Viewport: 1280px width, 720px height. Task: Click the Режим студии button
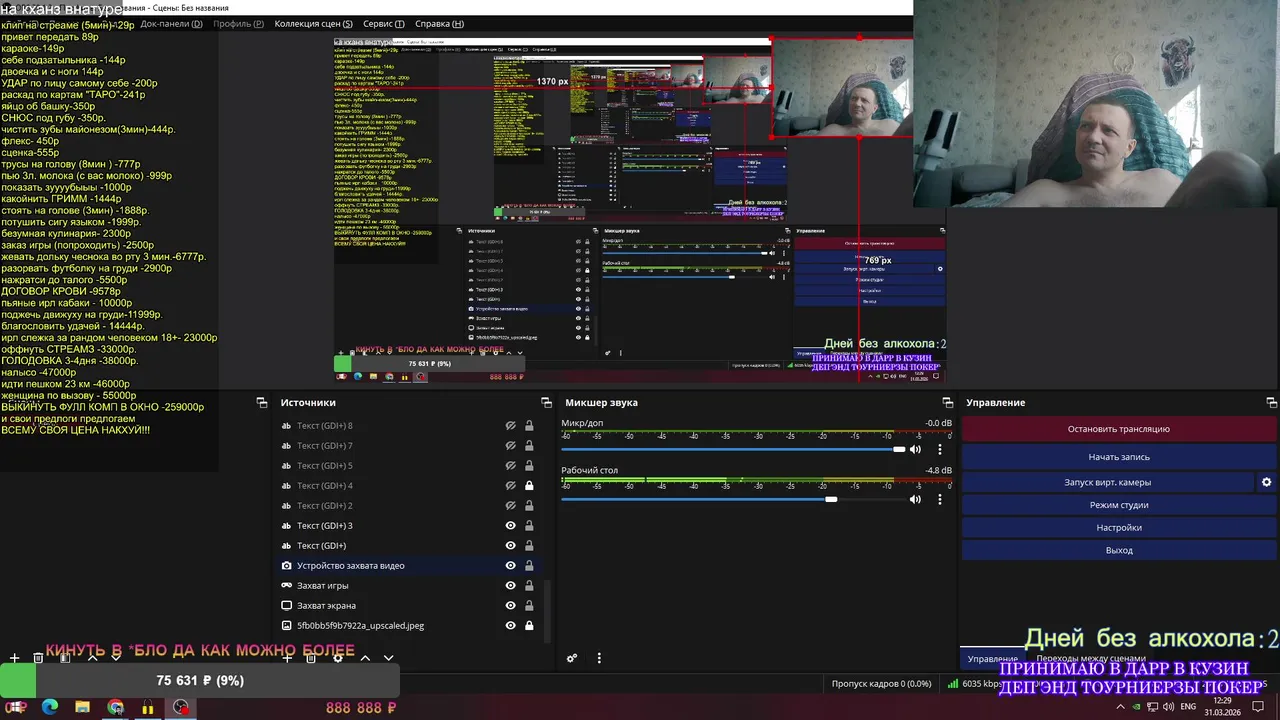[x=1118, y=505]
